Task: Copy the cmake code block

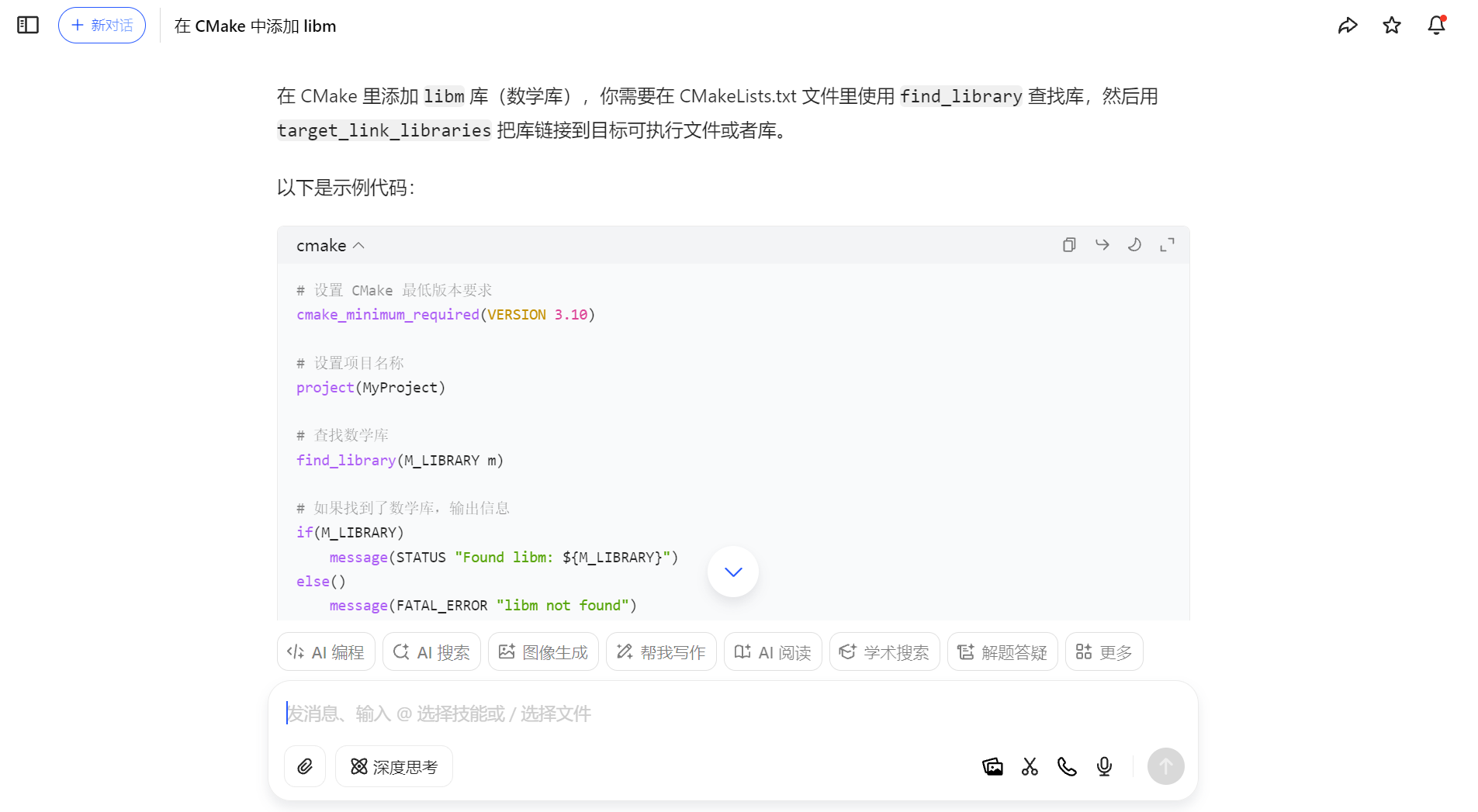Action: 1069,245
